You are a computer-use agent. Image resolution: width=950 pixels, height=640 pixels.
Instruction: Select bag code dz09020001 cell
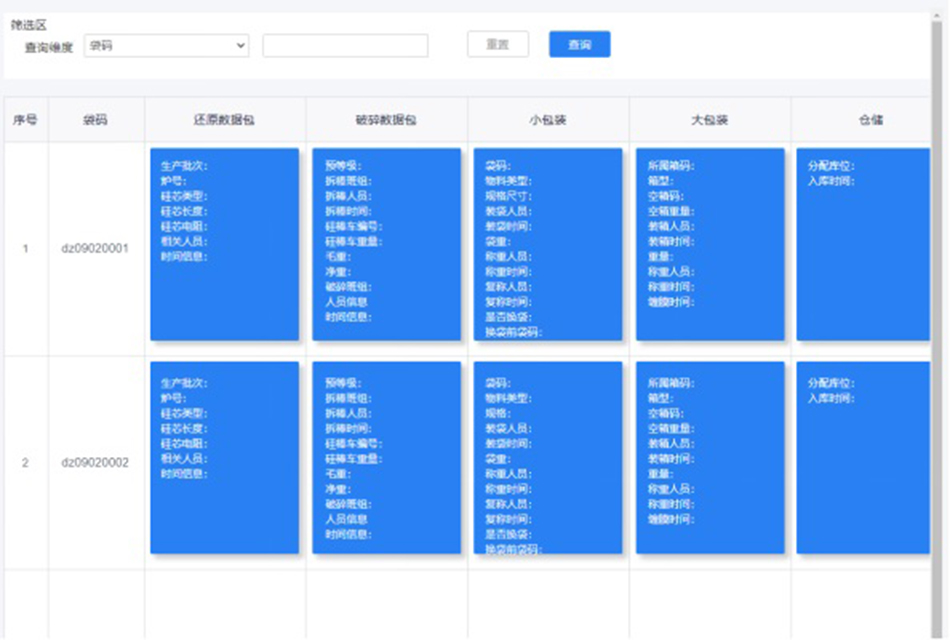[x=96, y=249]
